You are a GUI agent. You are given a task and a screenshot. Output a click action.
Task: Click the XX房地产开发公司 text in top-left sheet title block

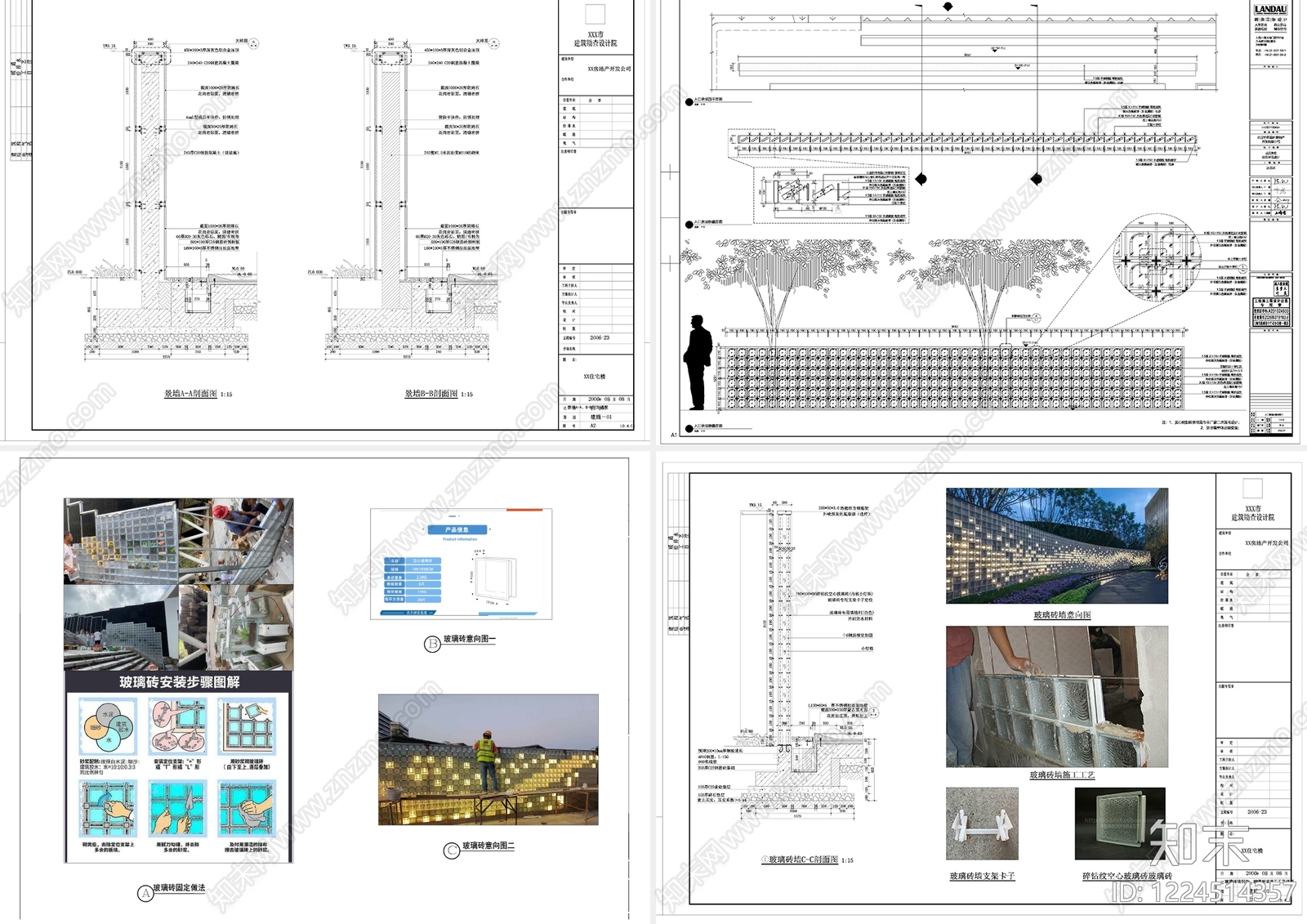(609, 69)
